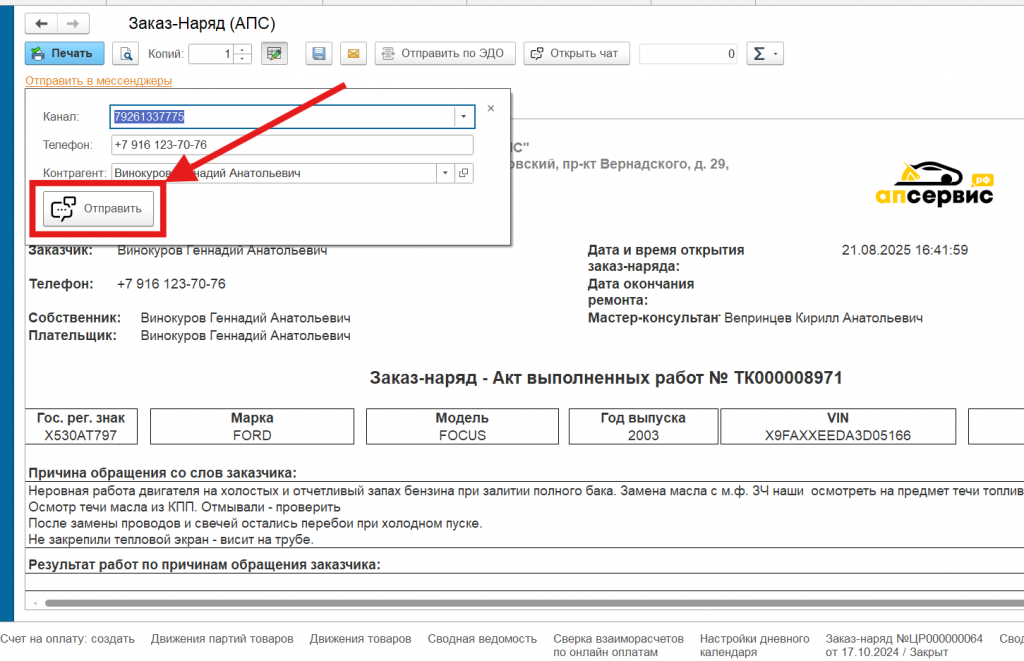Screen dimensions: 1024x661
Task: Click the Отправить send button
Action: pos(98,209)
